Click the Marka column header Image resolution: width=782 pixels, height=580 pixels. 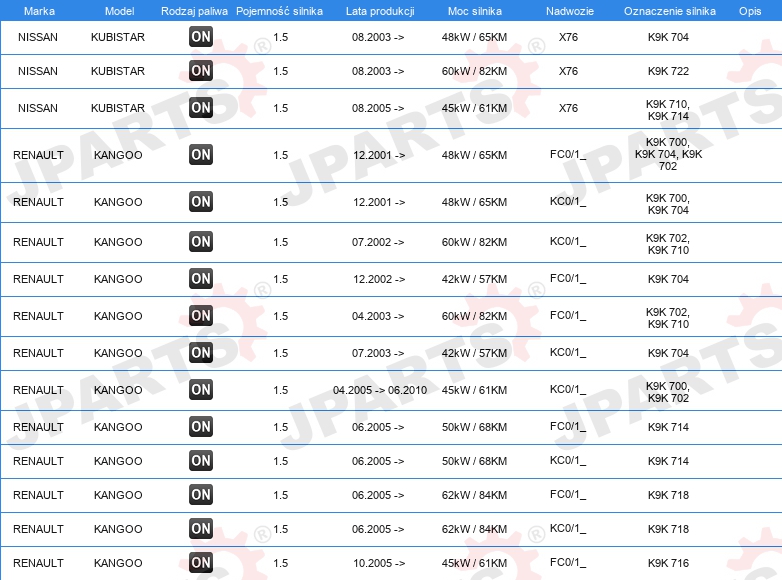39,11
